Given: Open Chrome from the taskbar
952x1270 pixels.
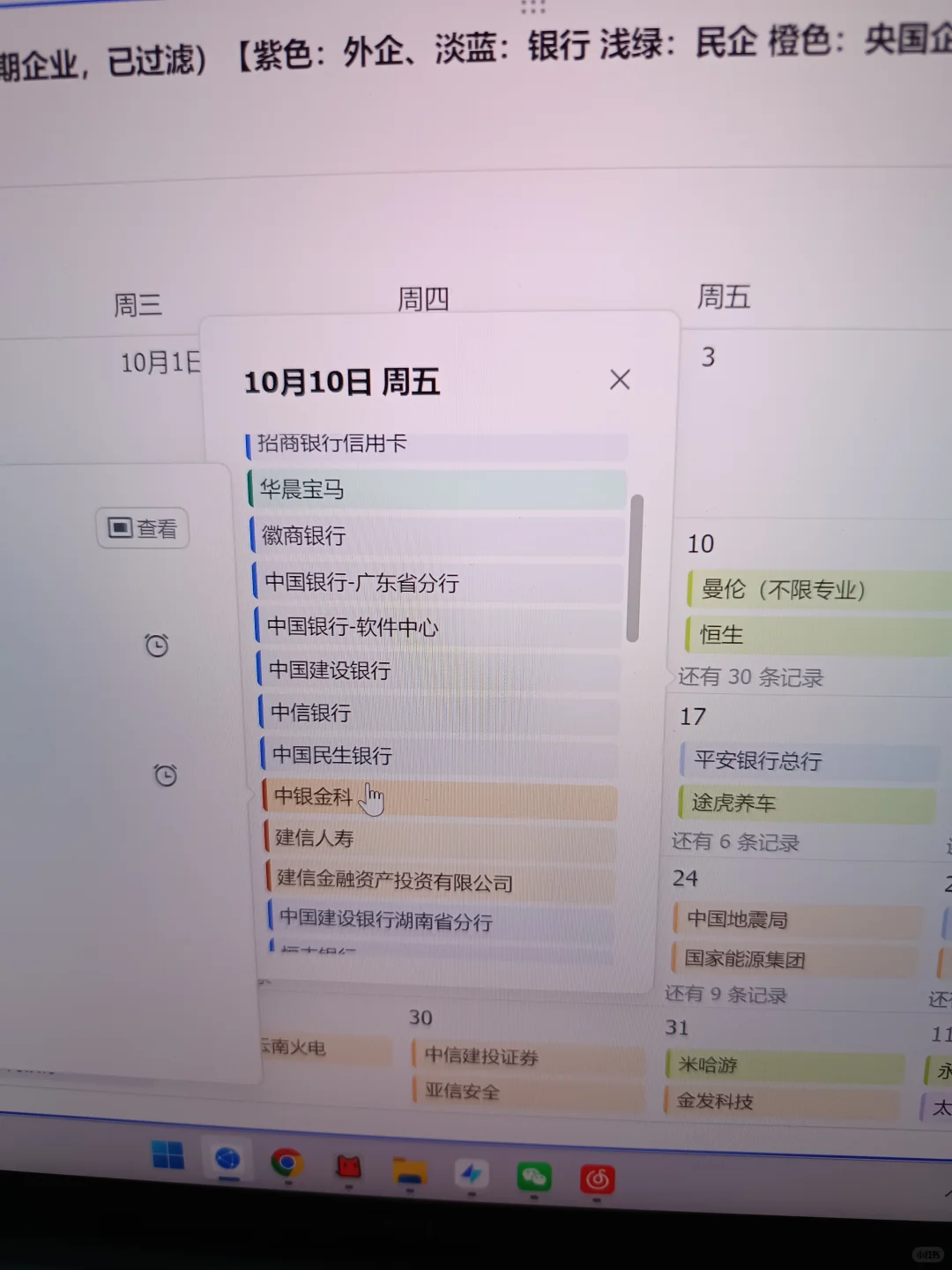Looking at the screenshot, I should coord(286,1163).
